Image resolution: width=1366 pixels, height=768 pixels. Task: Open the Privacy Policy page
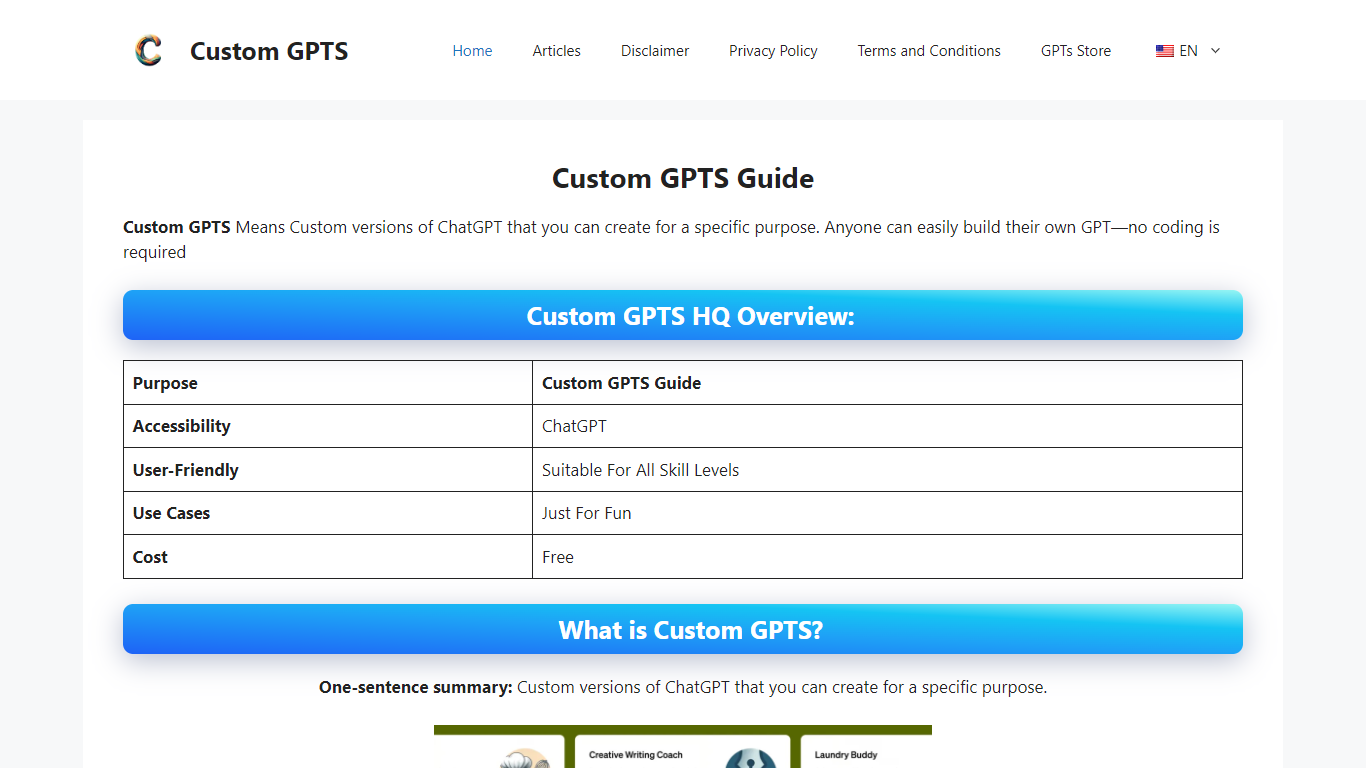(773, 51)
